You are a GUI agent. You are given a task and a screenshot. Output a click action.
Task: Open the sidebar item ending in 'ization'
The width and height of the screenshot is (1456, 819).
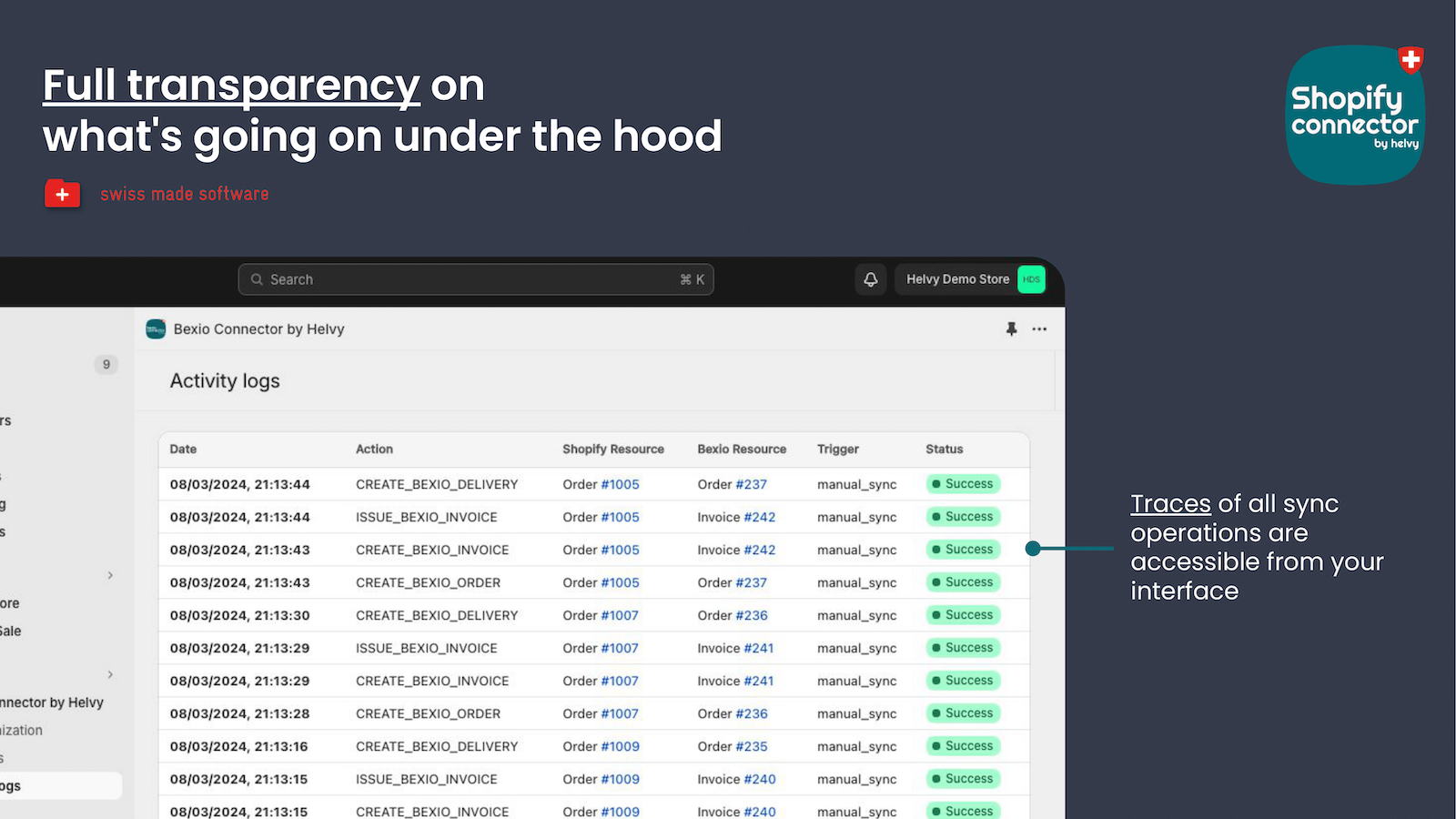(21, 731)
